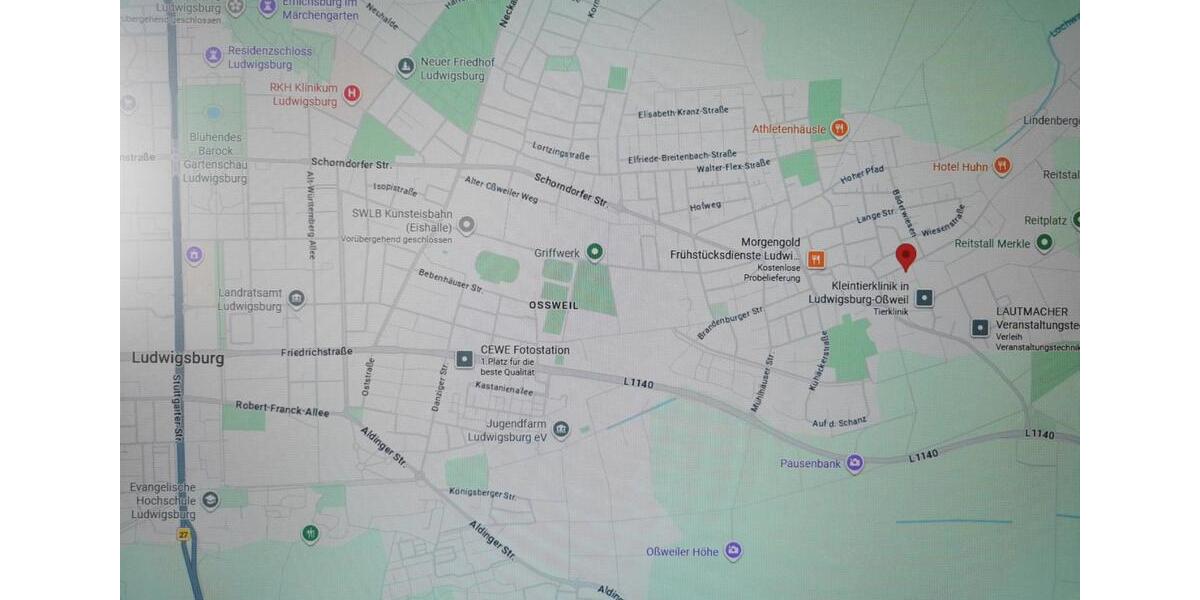Click the OSSWEIL district label
1200x600 pixels.
tap(554, 305)
